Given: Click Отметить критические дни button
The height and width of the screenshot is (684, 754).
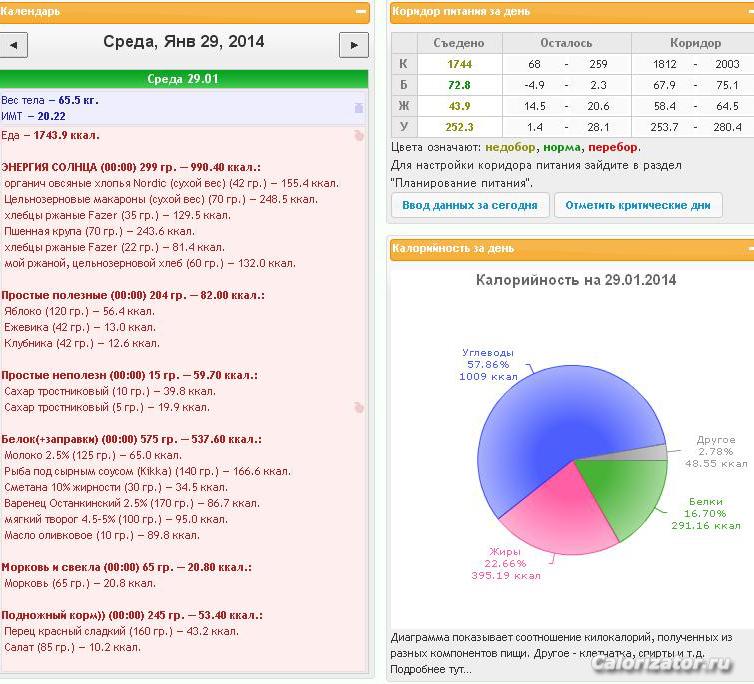Looking at the screenshot, I should click(638, 205).
